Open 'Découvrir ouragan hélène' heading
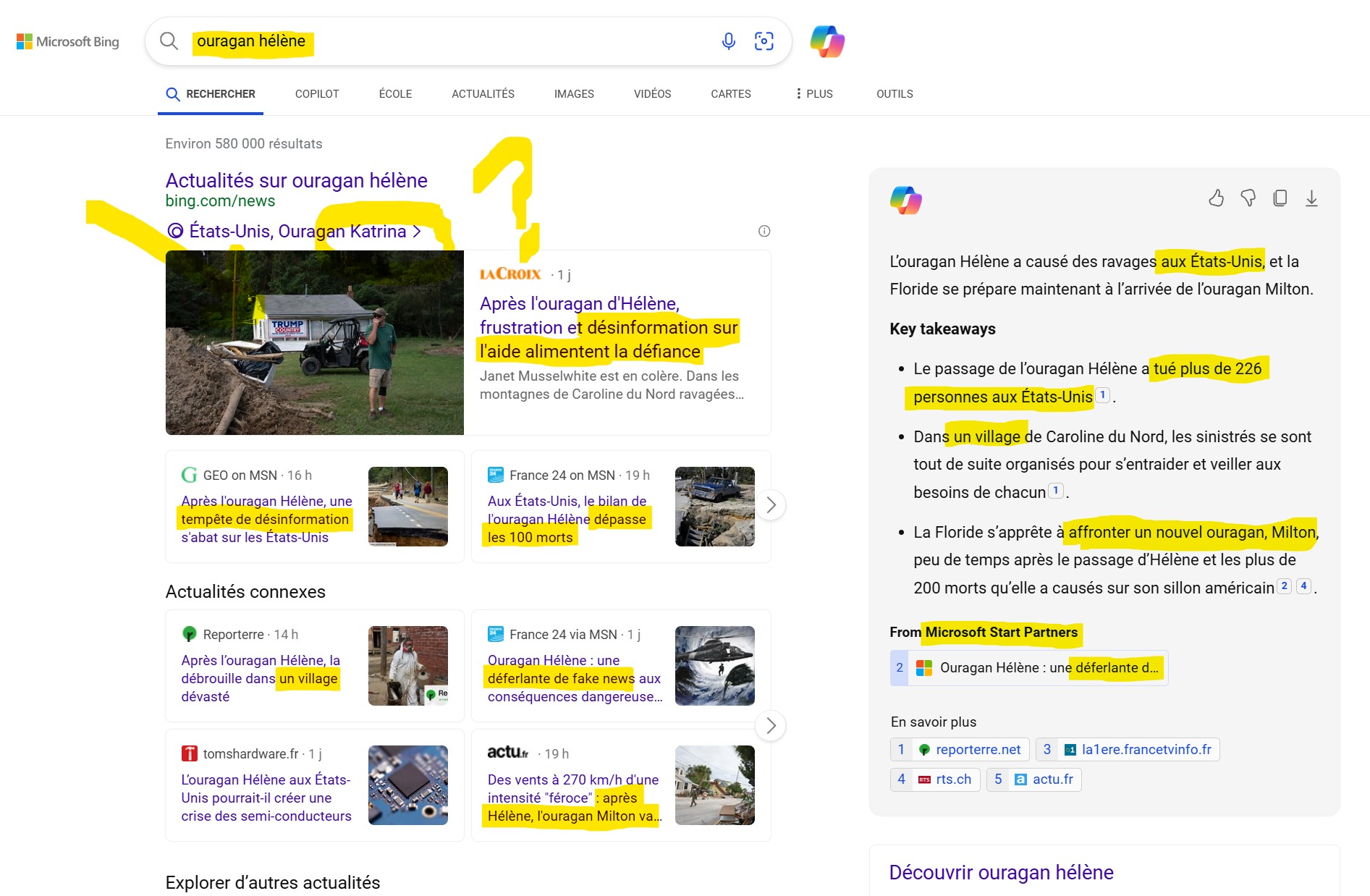Viewport: 1370px width, 896px height. 1001,872
